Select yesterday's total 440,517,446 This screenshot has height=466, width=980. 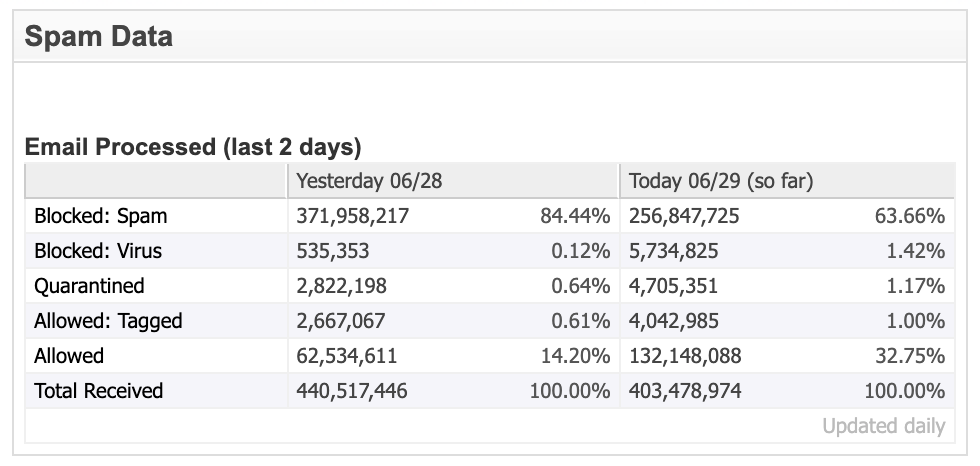pyautogui.click(x=352, y=391)
